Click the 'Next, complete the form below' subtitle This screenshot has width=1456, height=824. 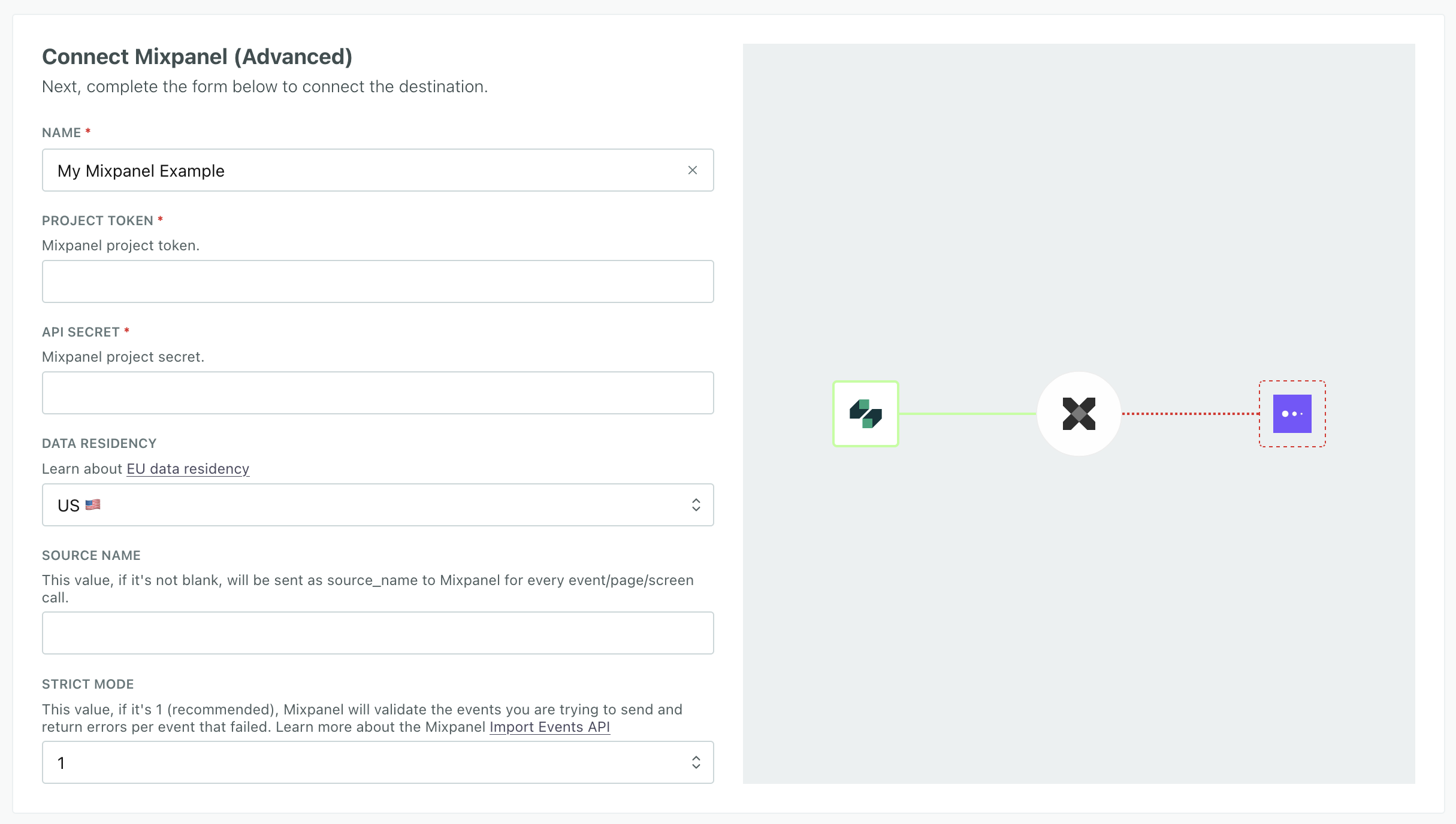click(x=265, y=87)
